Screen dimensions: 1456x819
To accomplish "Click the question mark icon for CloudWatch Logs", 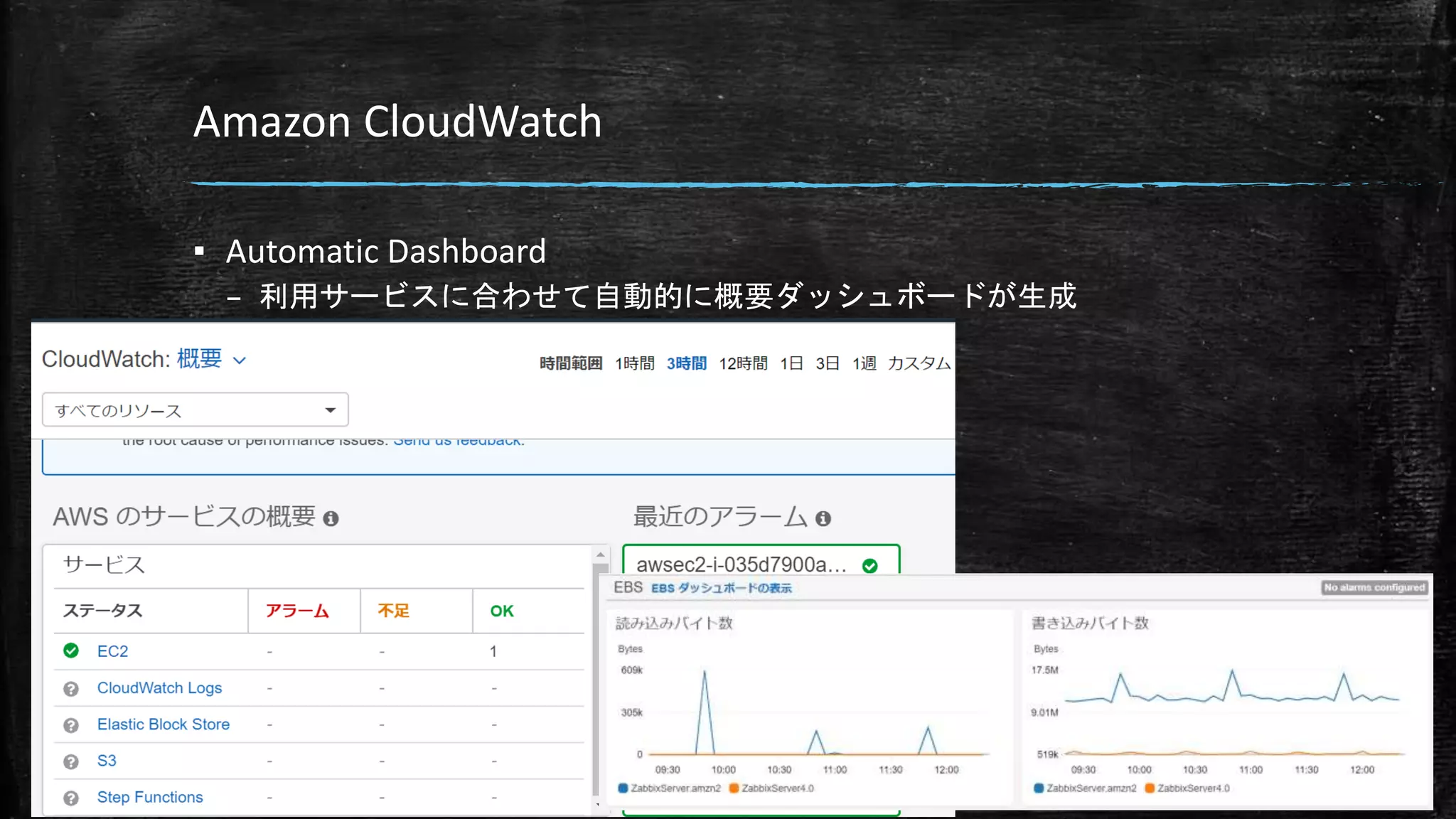I will (x=71, y=688).
